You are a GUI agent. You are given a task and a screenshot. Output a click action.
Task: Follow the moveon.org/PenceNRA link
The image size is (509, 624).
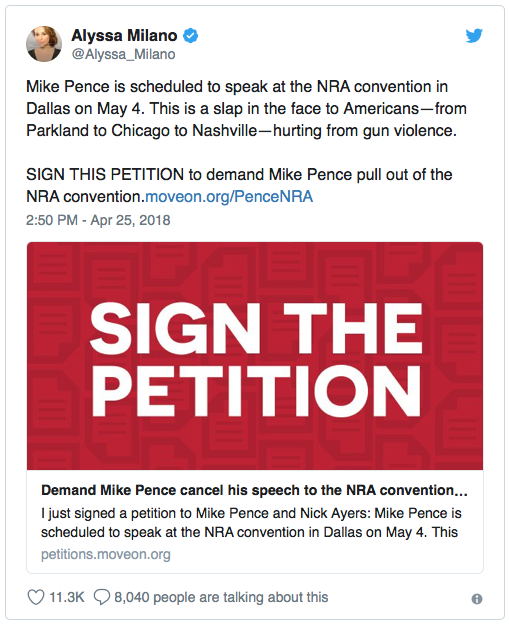(229, 197)
